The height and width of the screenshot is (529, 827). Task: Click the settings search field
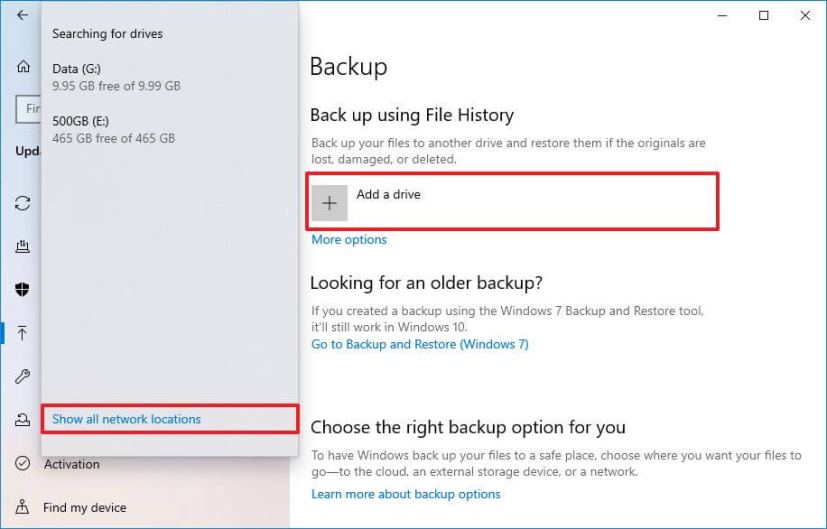[x=28, y=108]
